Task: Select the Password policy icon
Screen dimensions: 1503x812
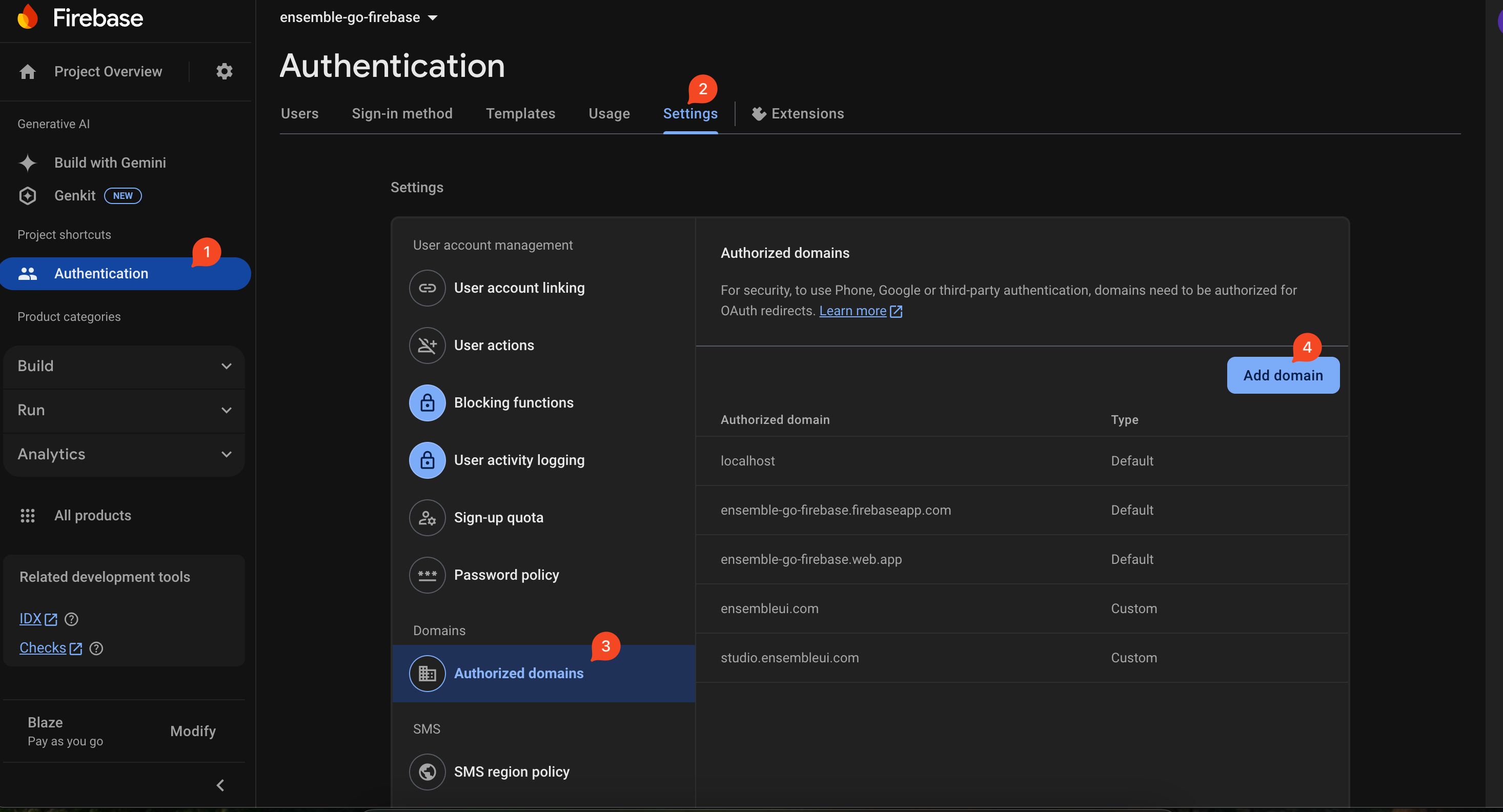Action: coord(427,575)
